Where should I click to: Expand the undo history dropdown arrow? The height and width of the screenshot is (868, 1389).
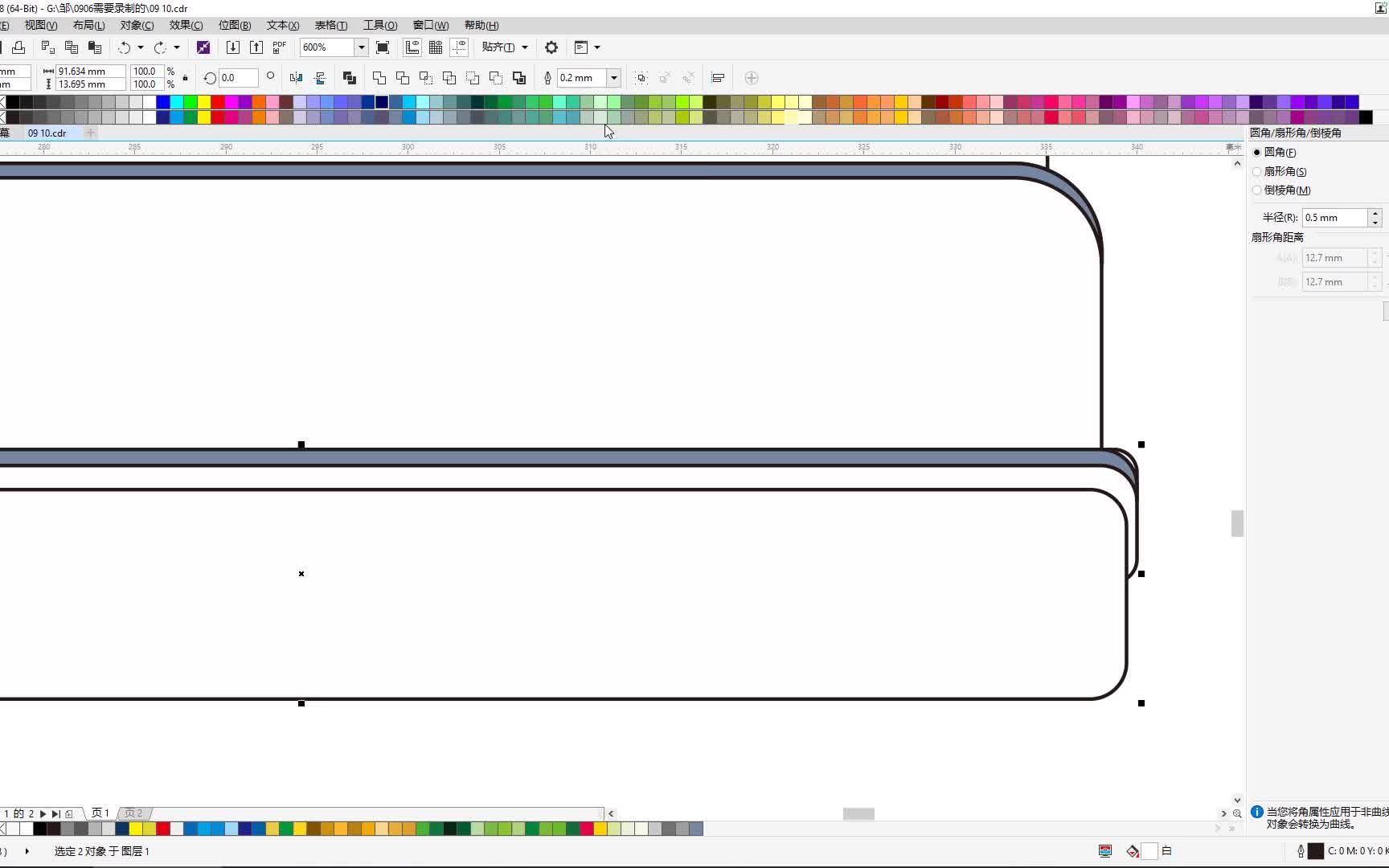[x=141, y=47]
